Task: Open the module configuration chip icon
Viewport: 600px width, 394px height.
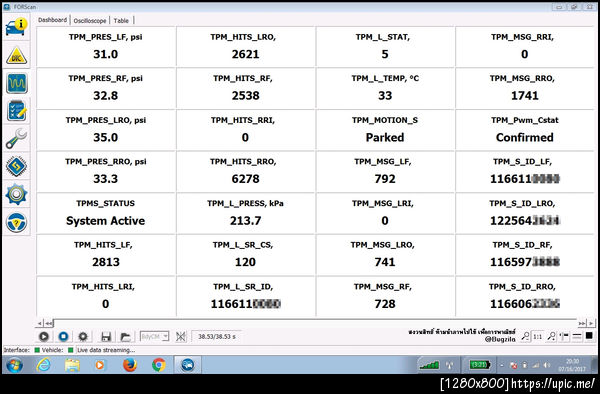Action: click(x=16, y=166)
